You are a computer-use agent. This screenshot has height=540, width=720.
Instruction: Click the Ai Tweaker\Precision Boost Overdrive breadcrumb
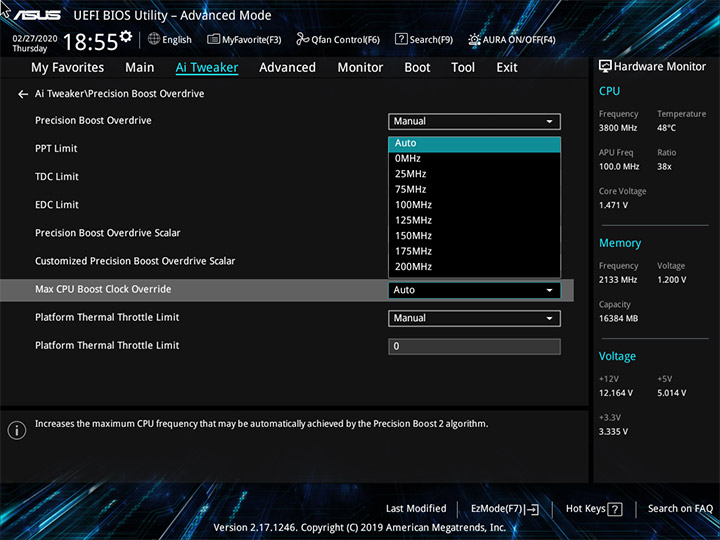click(119, 94)
